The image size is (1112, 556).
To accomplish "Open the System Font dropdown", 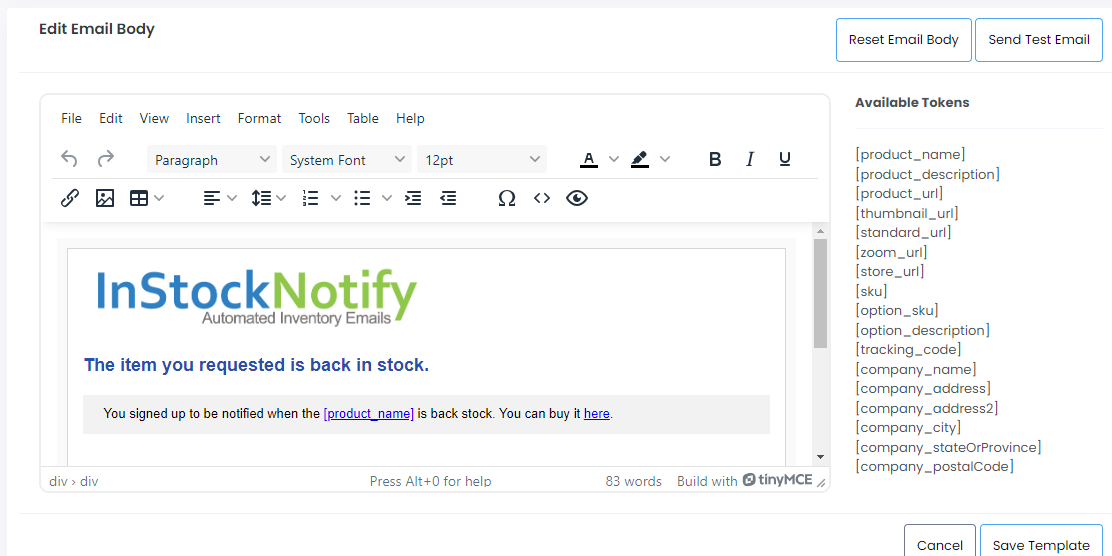I will pos(347,160).
